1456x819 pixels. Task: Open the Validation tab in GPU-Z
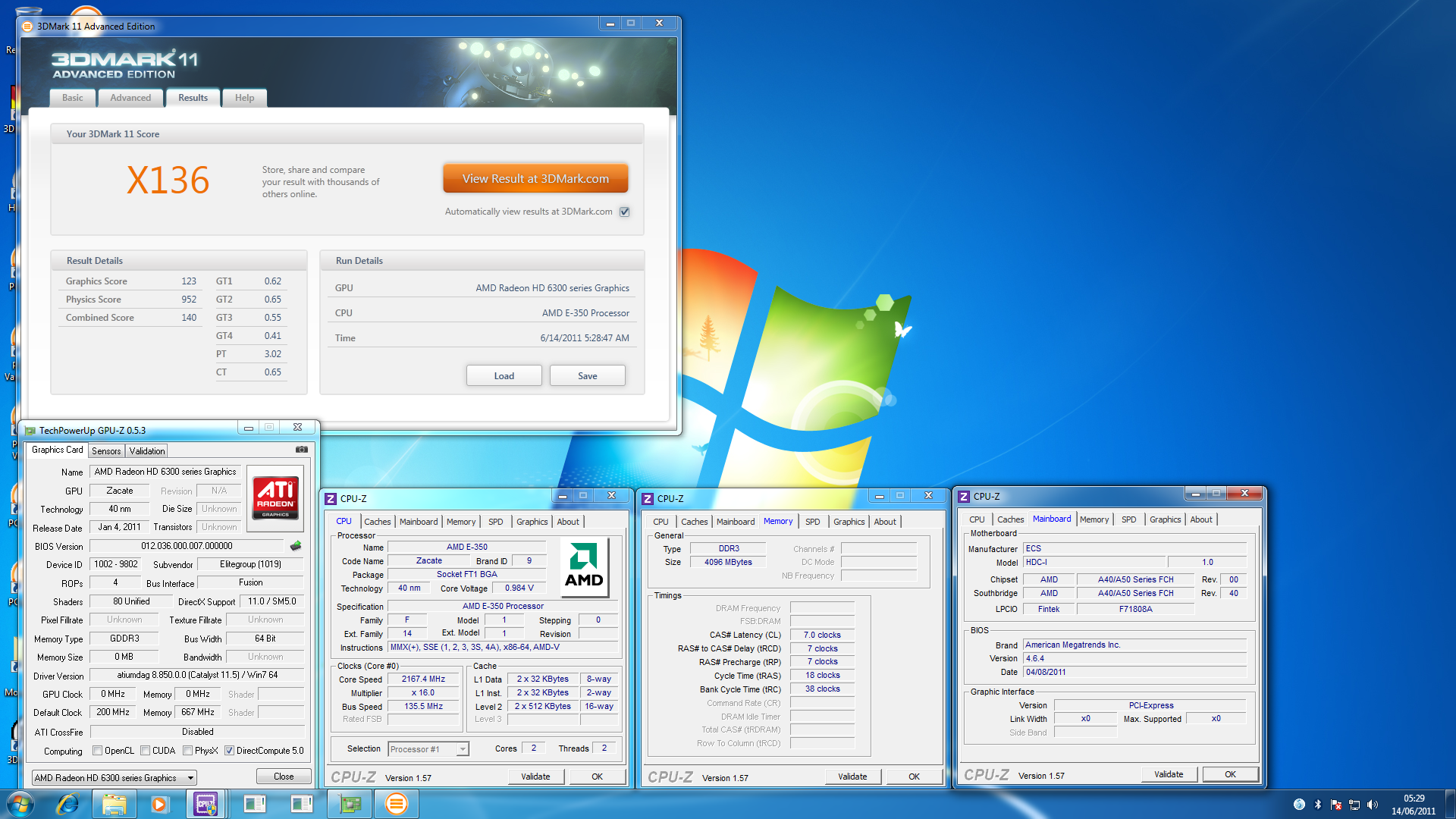(x=147, y=451)
